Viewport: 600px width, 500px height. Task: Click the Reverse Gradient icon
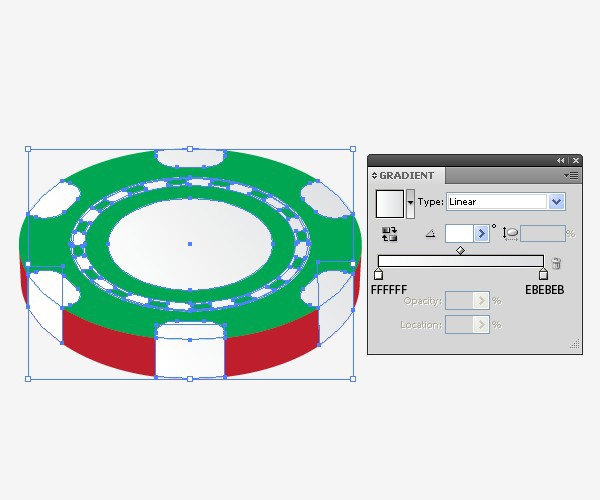(x=389, y=233)
